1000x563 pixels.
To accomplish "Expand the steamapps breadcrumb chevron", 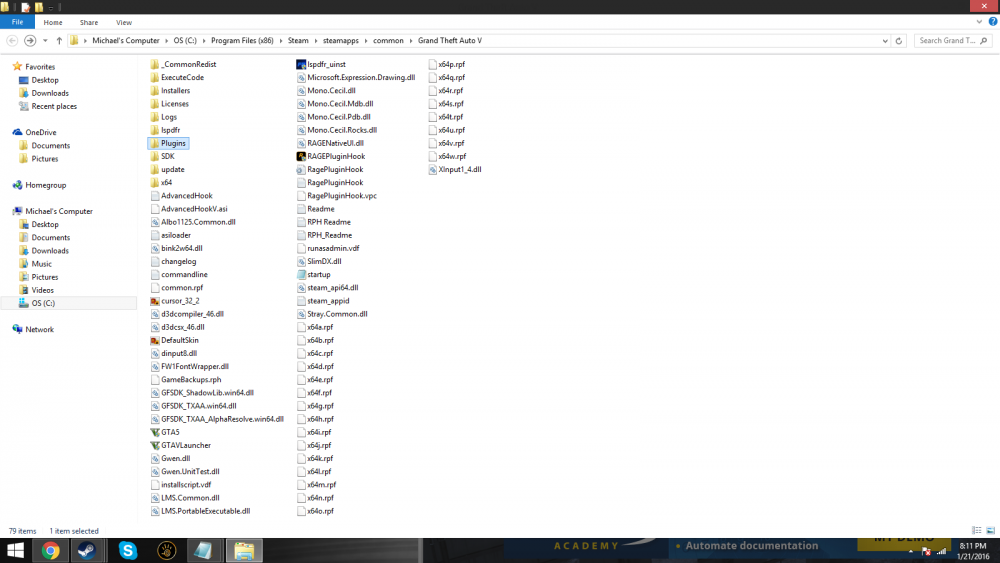I will tap(366, 41).
